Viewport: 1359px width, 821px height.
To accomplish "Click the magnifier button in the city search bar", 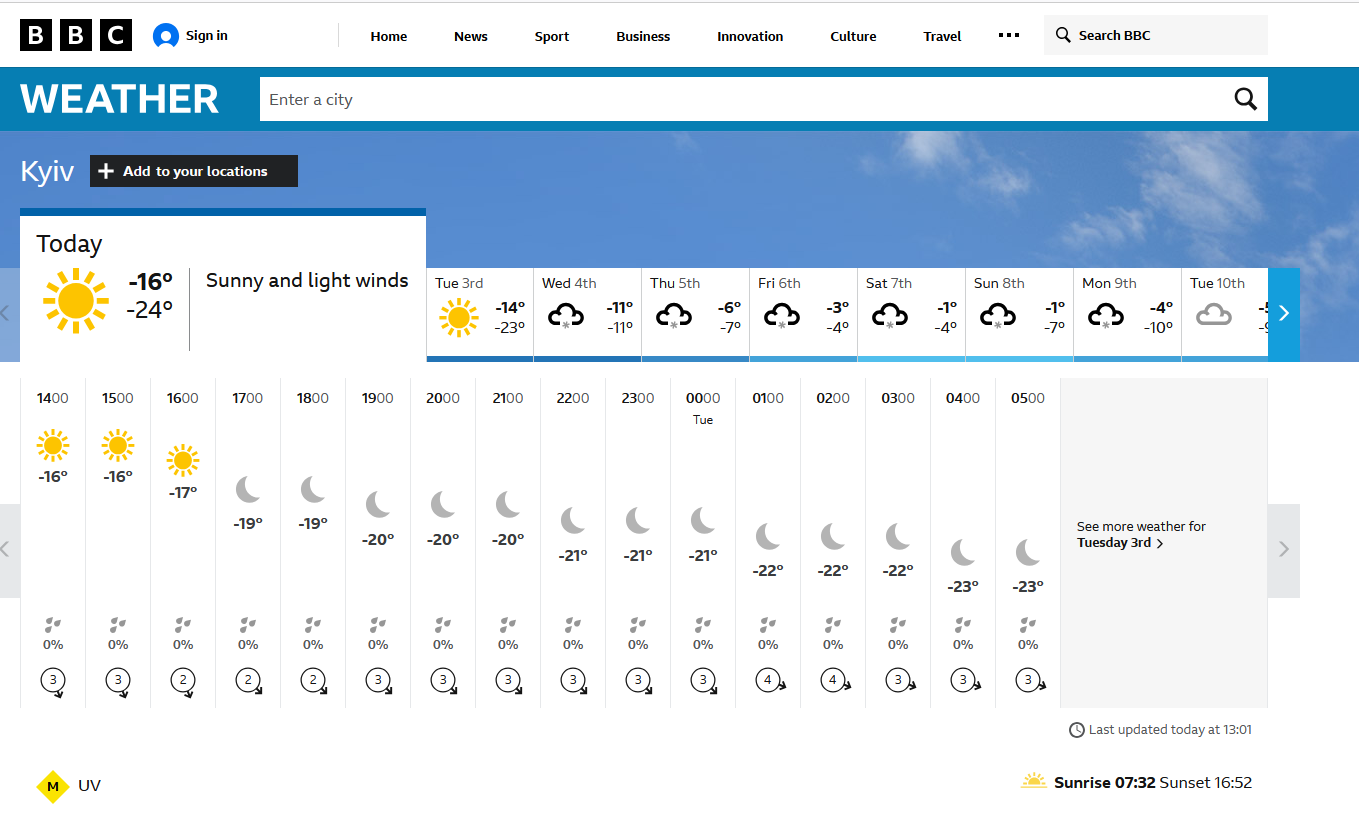I will [1245, 99].
